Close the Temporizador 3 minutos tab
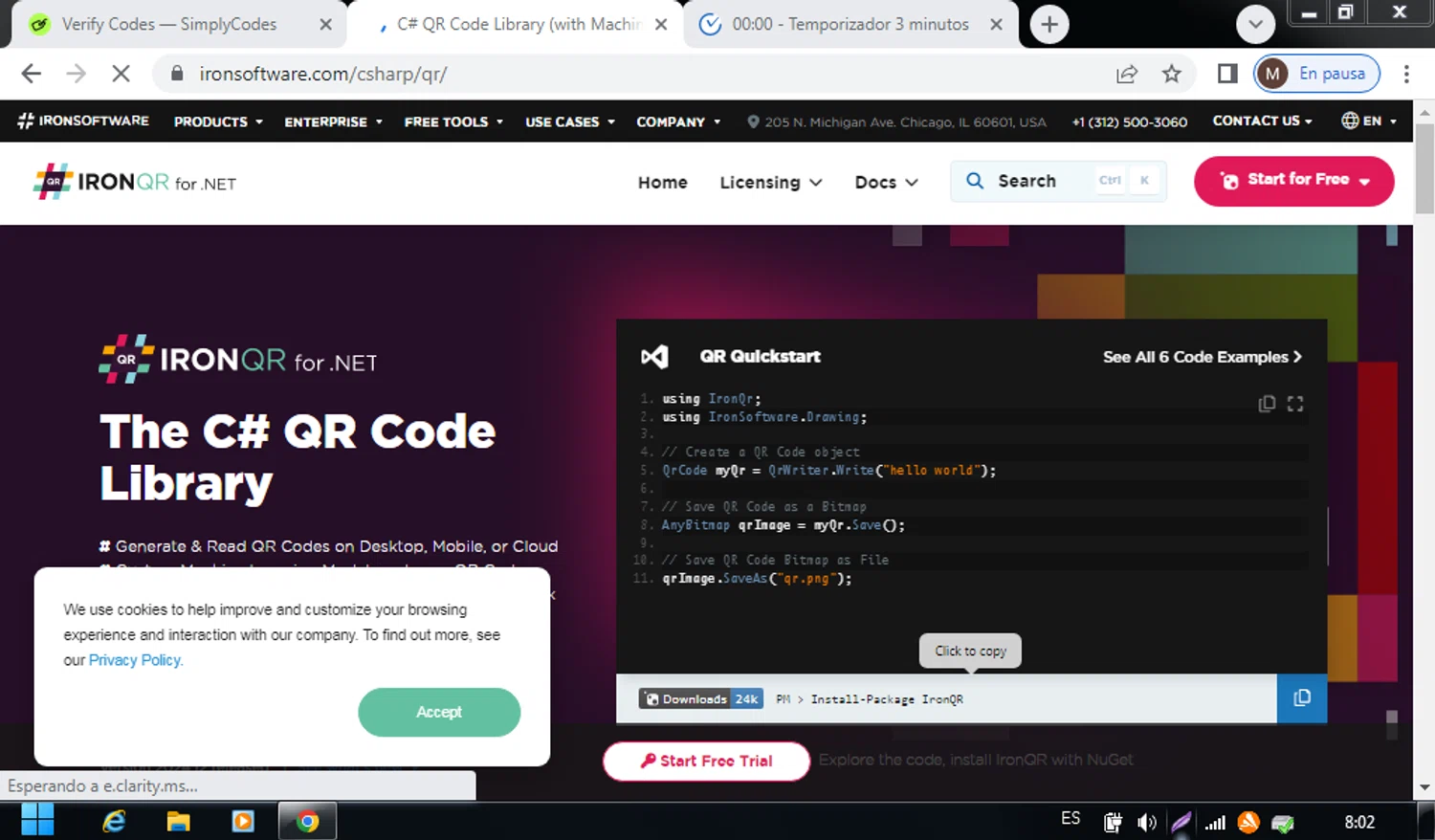 point(996,25)
